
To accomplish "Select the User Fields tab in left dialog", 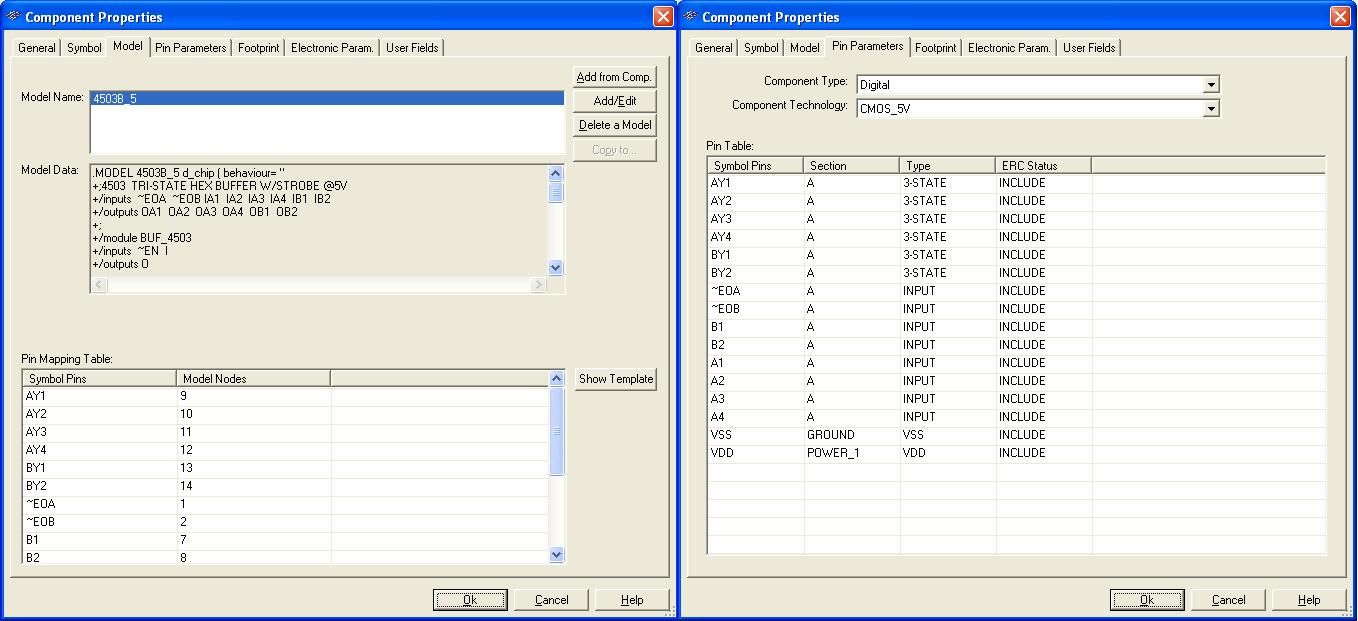I will 412,48.
